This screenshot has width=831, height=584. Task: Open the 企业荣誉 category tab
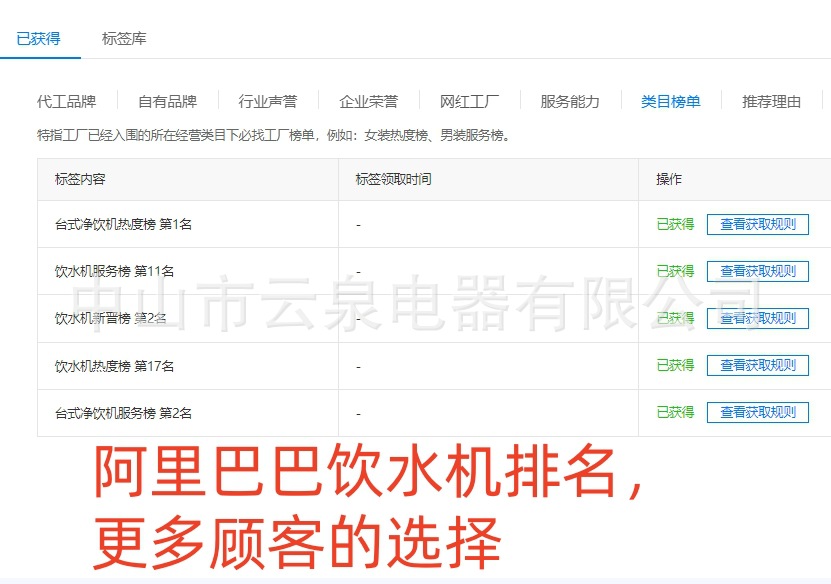click(369, 101)
